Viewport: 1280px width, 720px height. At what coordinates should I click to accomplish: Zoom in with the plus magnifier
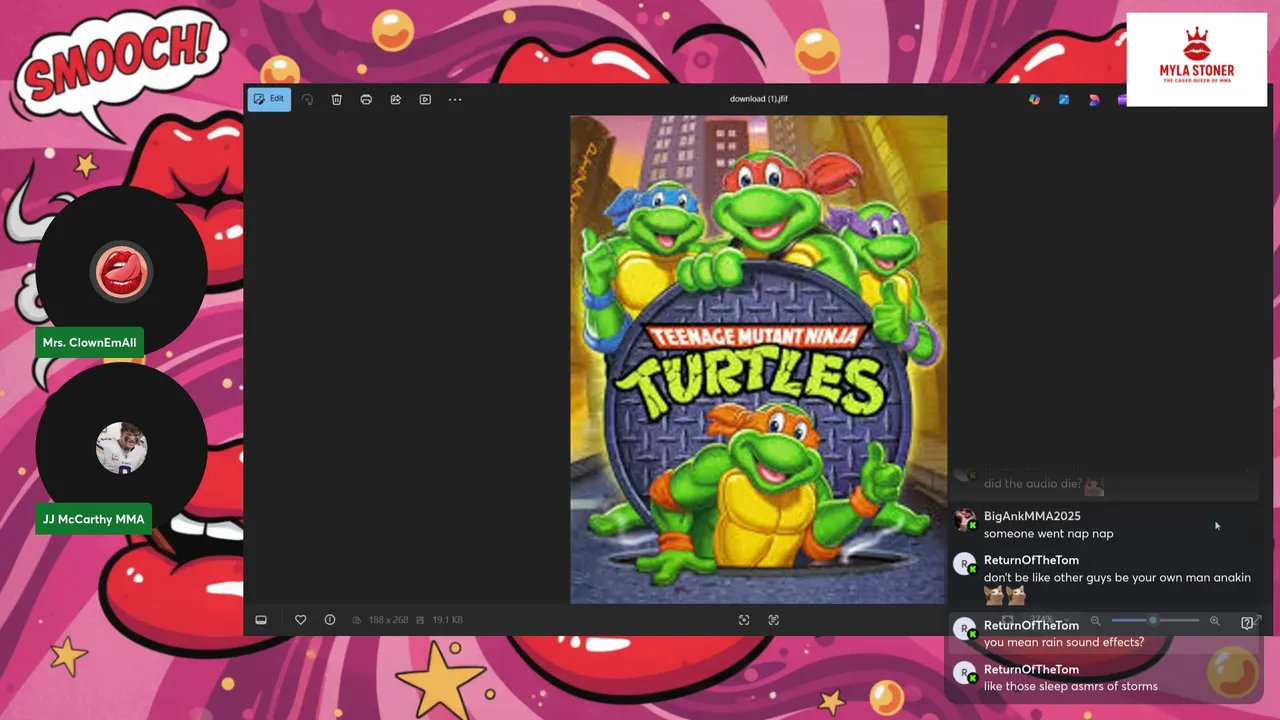[1214, 621]
